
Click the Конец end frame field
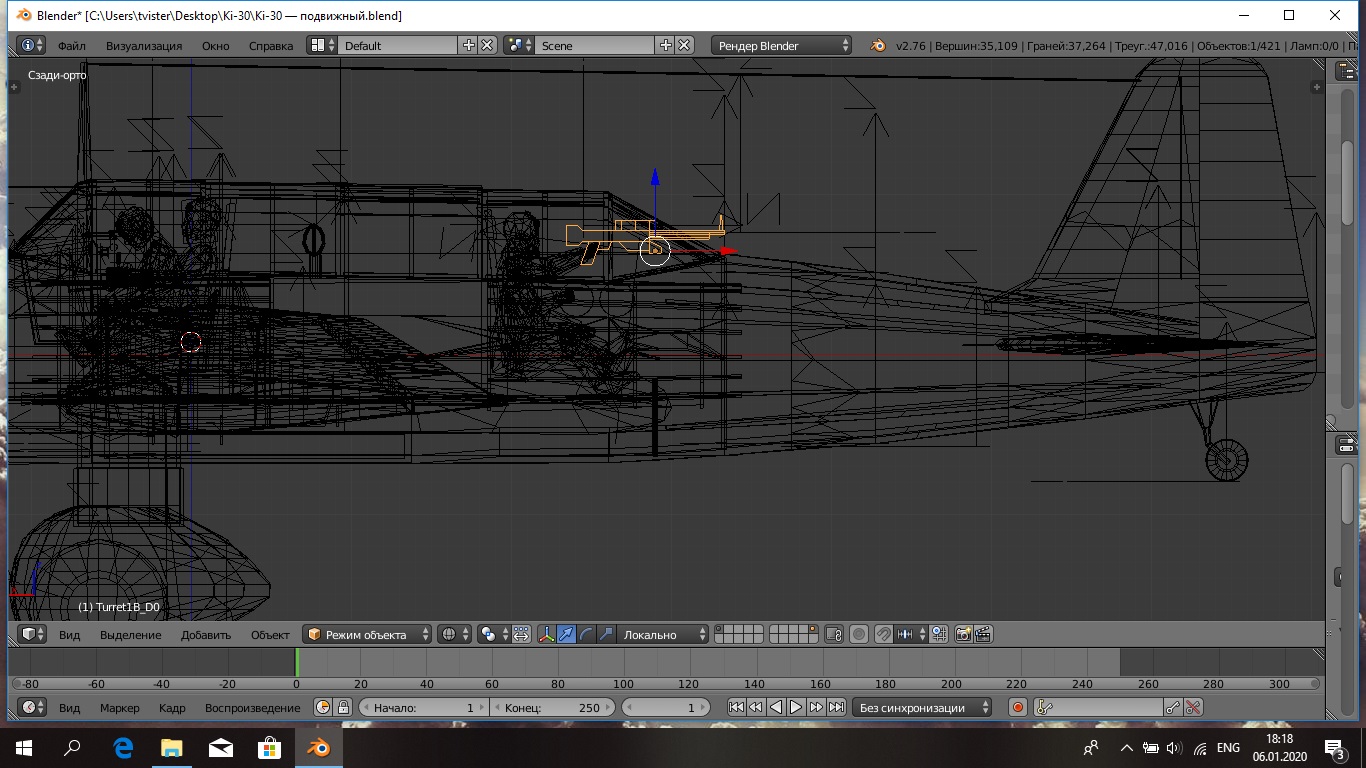click(552, 707)
